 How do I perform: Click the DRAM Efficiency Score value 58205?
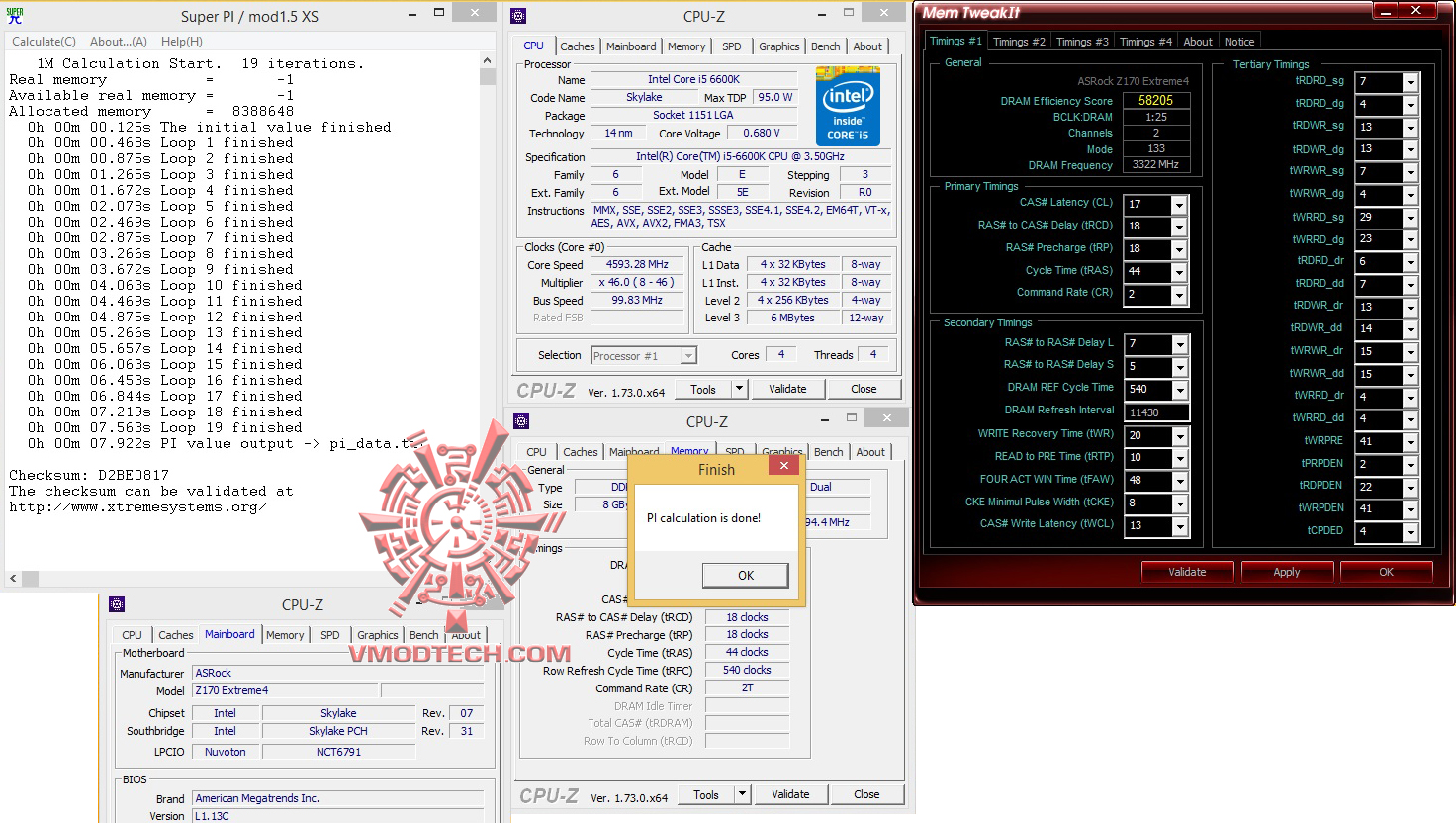1155,100
